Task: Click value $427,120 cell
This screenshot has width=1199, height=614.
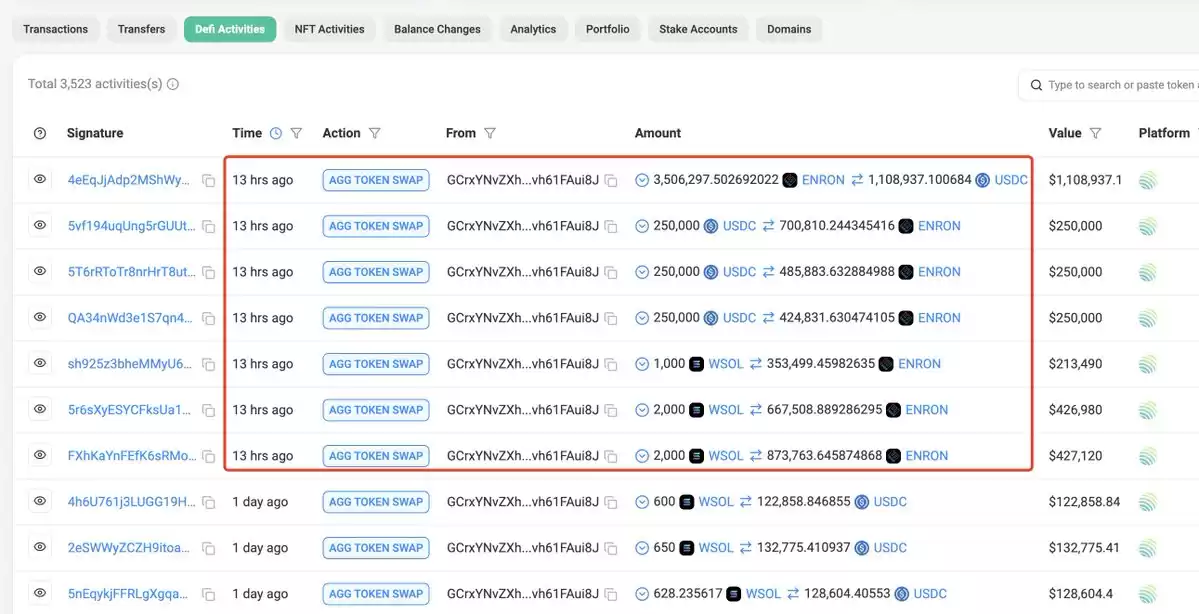Action: (1075, 456)
